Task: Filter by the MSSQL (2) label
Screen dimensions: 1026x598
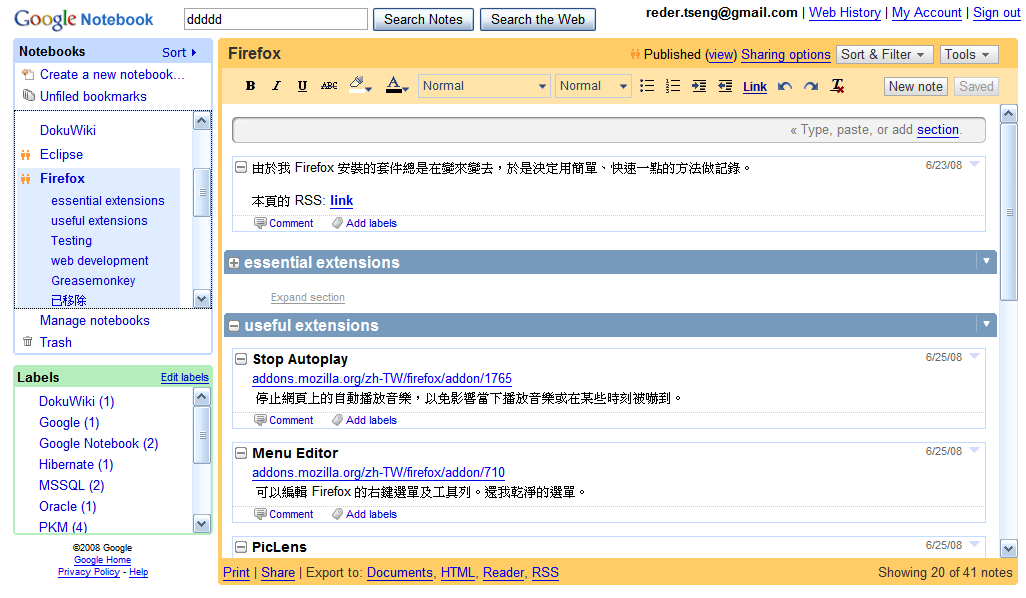Action: 71,485
